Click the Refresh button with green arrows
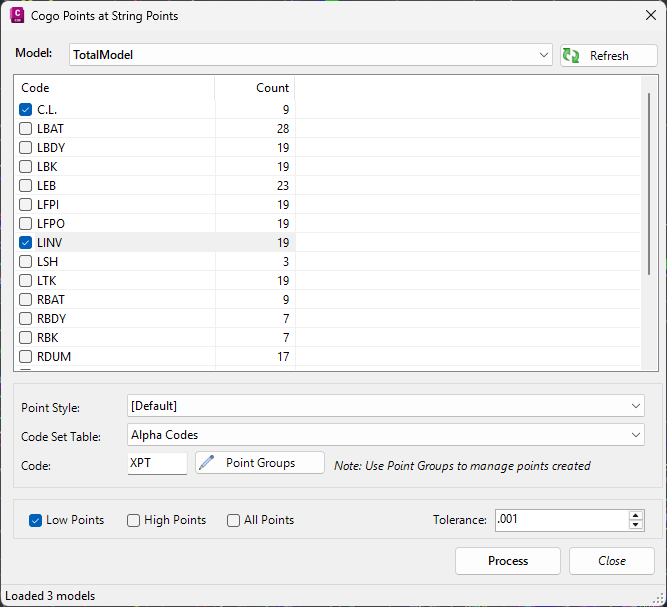667x607 pixels. pos(608,56)
